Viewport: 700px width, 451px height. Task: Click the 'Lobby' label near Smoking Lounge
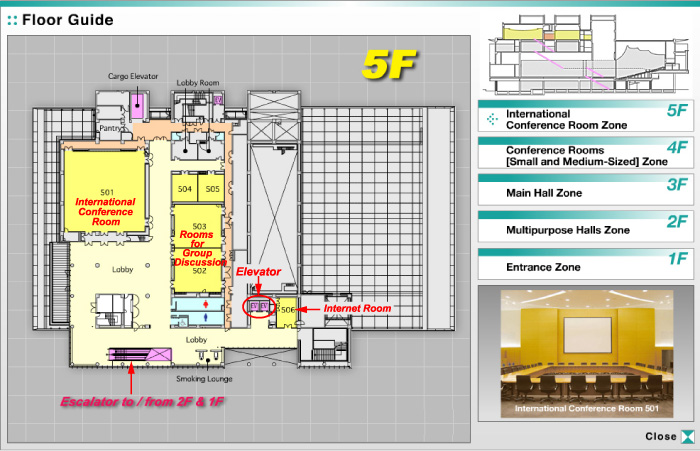click(x=196, y=340)
